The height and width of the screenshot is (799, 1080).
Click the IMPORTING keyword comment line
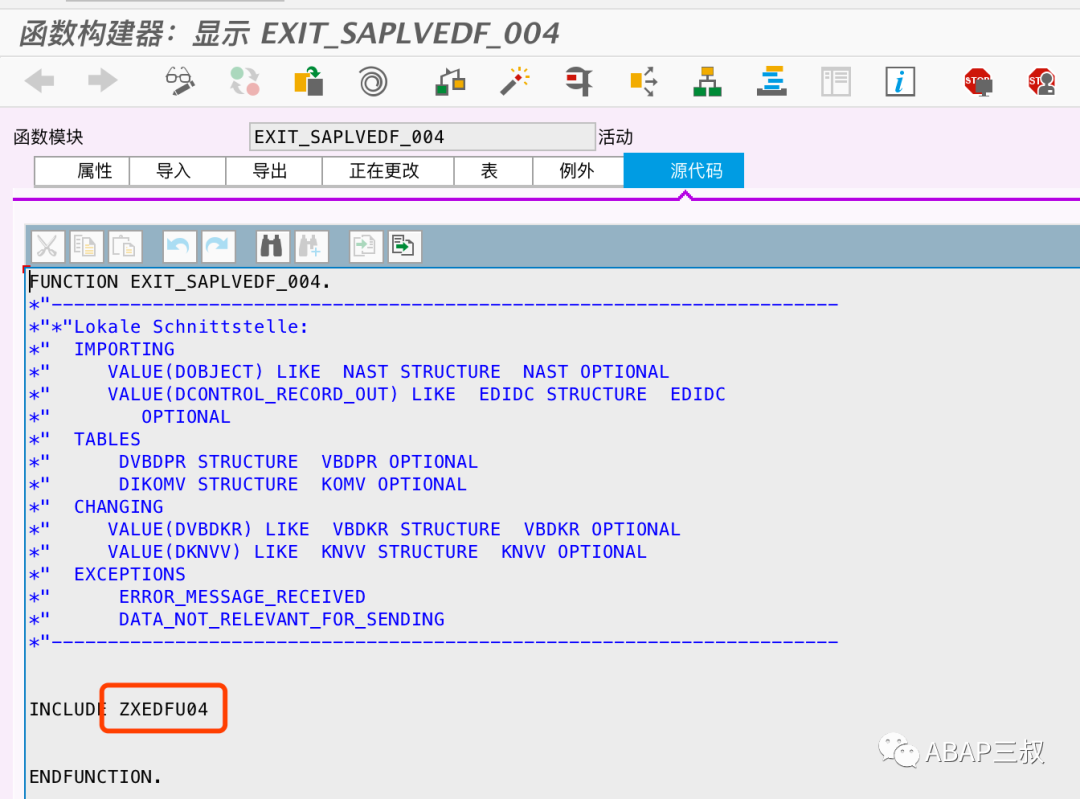[x=102, y=349]
